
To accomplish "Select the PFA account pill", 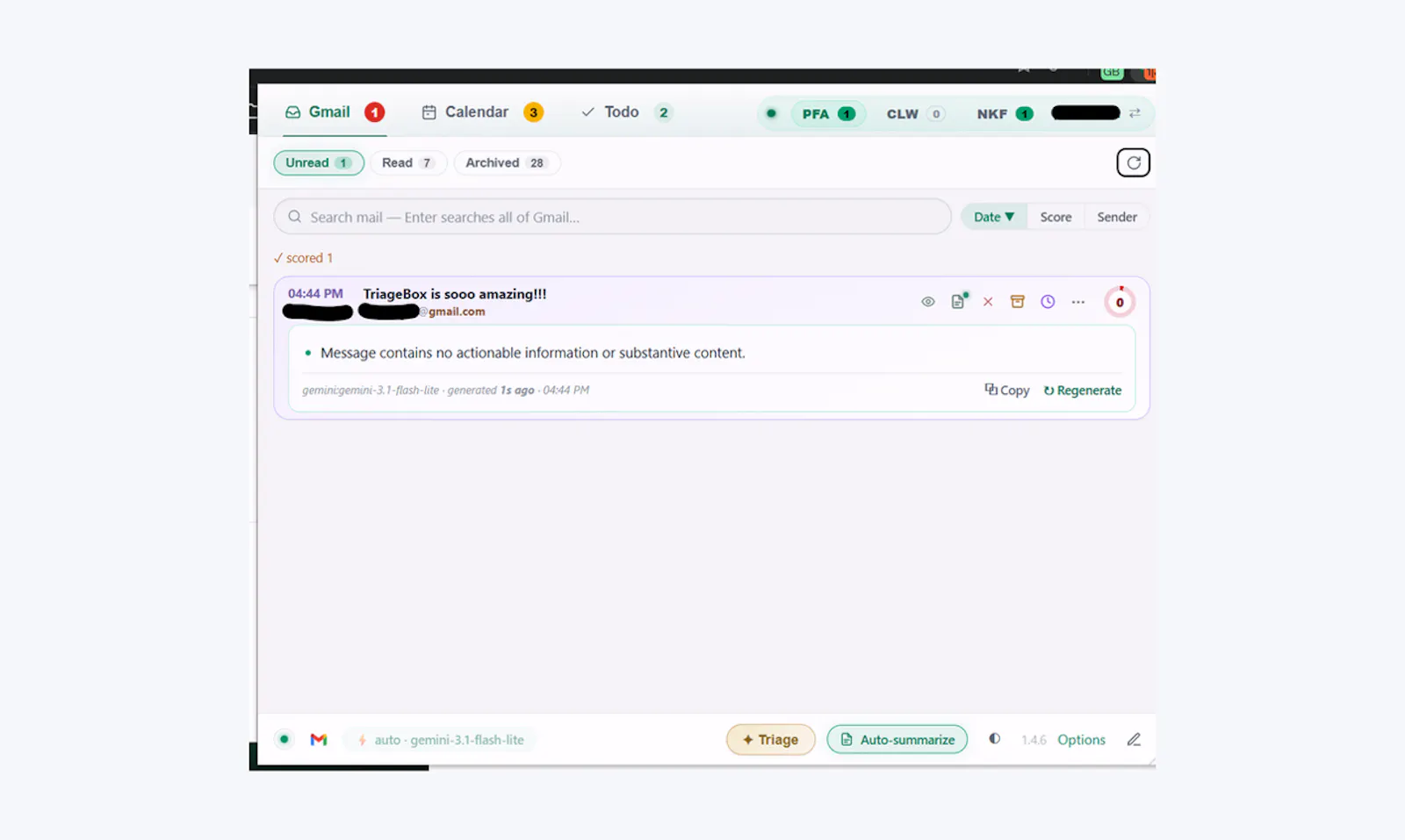I will (828, 114).
